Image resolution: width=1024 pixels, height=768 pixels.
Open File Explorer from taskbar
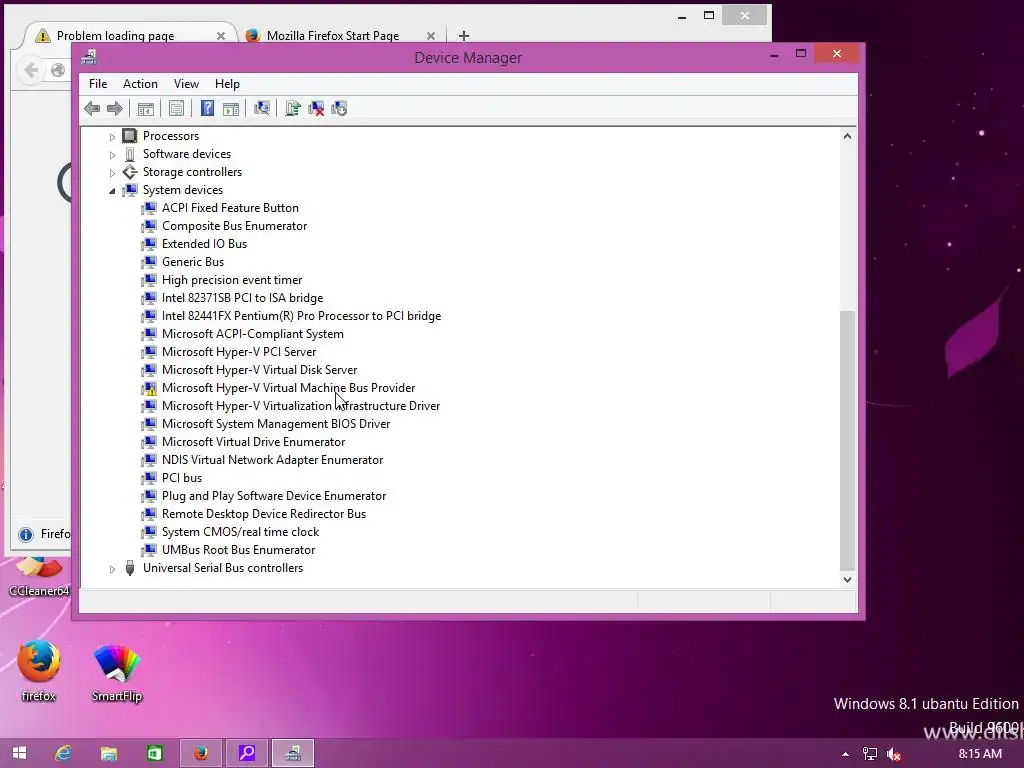pyautogui.click(x=108, y=753)
